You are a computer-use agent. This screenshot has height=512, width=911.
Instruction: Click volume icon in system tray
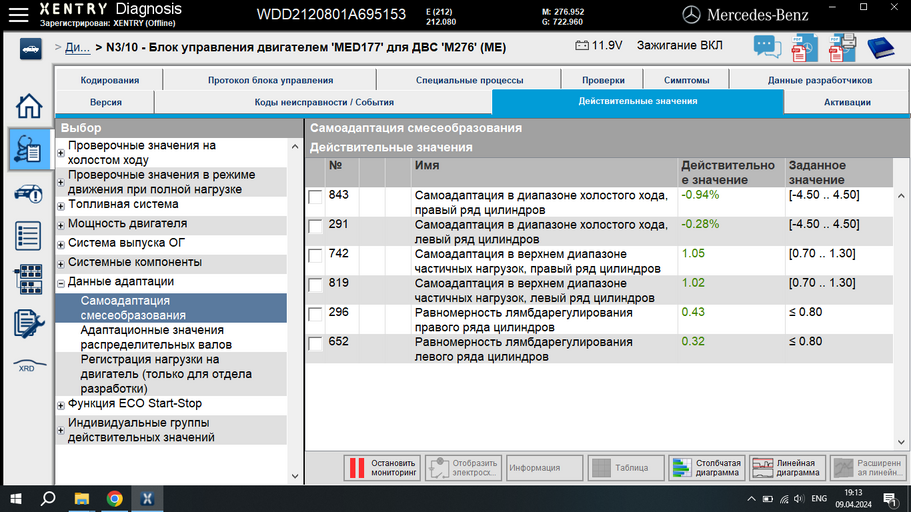click(799, 499)
